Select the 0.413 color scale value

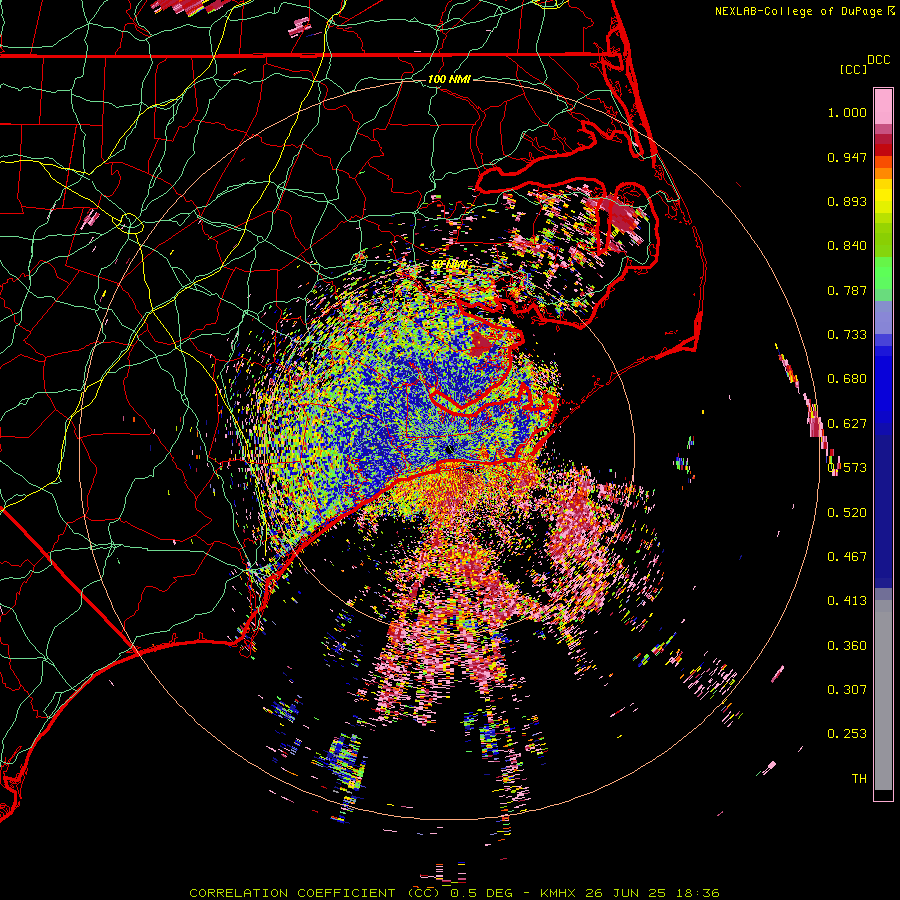(847, 601)
